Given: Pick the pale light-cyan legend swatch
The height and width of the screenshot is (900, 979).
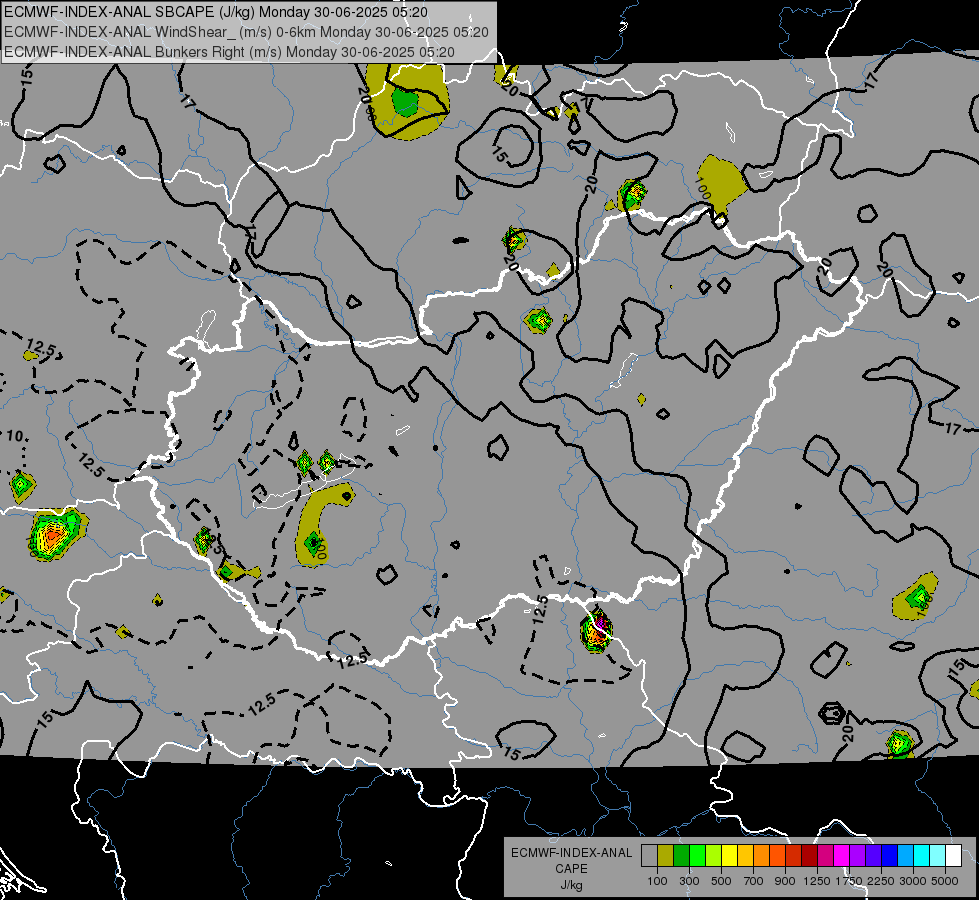Looking at the screenshot, I should tap(937, 856).
